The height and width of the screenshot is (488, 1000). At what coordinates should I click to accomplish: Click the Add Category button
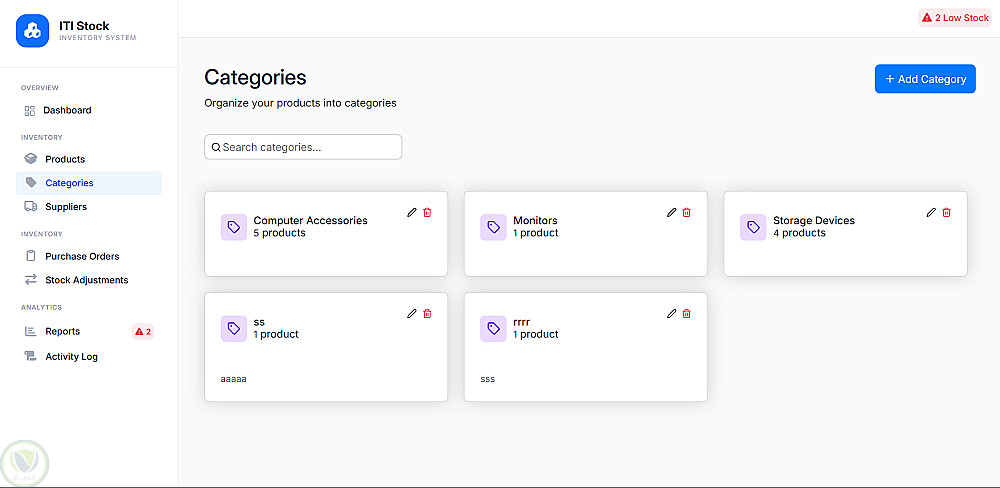tap(925, 79)
